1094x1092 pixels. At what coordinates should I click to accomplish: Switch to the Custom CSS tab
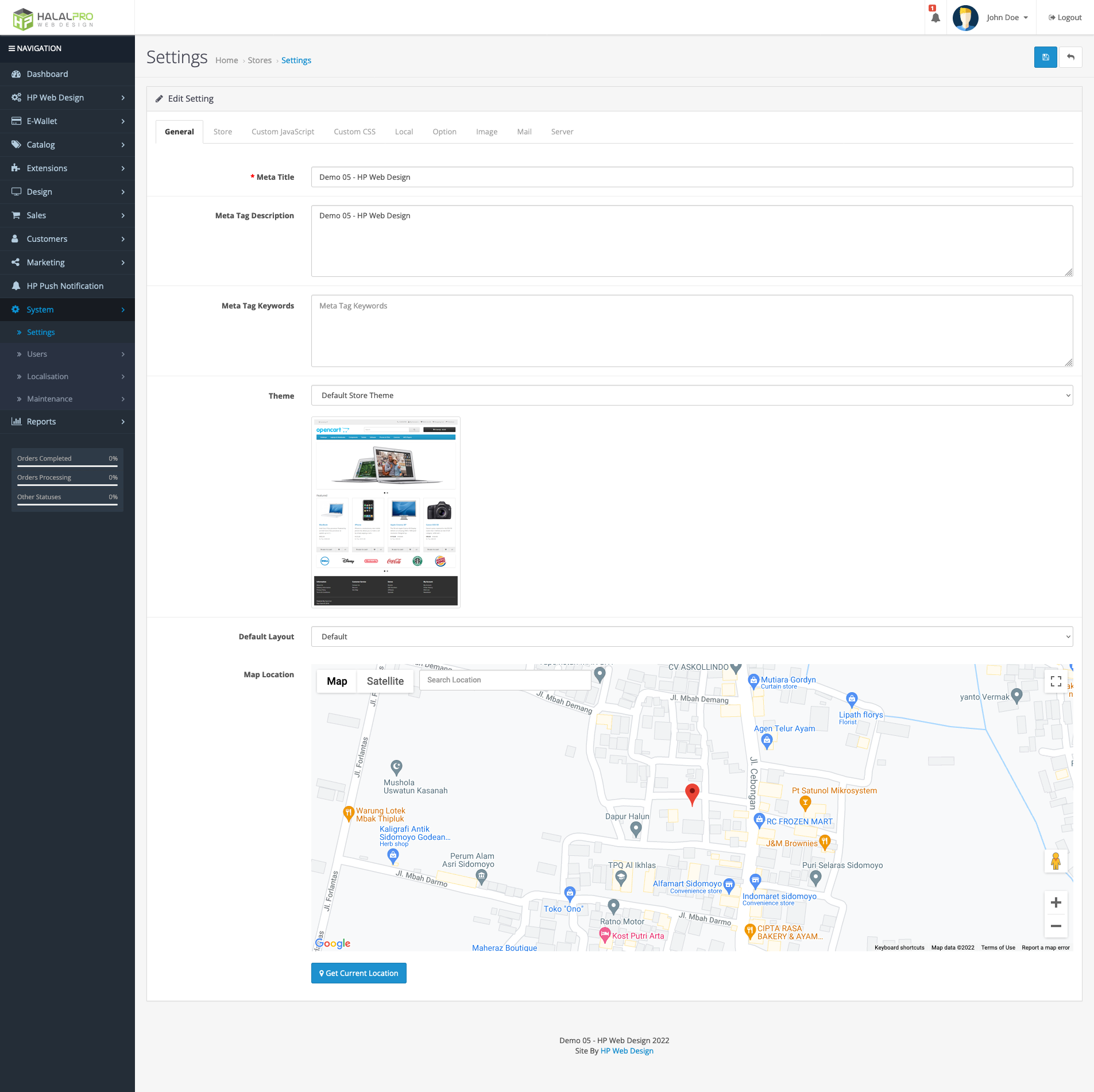(x=354, y=132)
